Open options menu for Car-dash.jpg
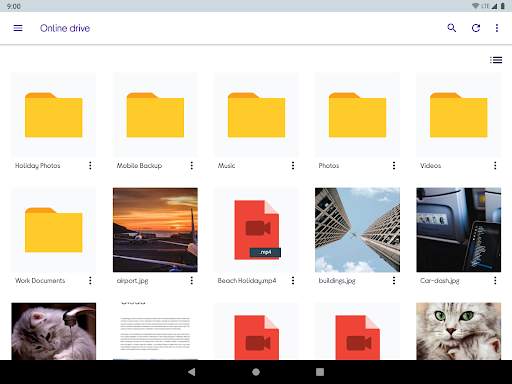The width and height of the screenshot is (512, 384). point(495,281)
